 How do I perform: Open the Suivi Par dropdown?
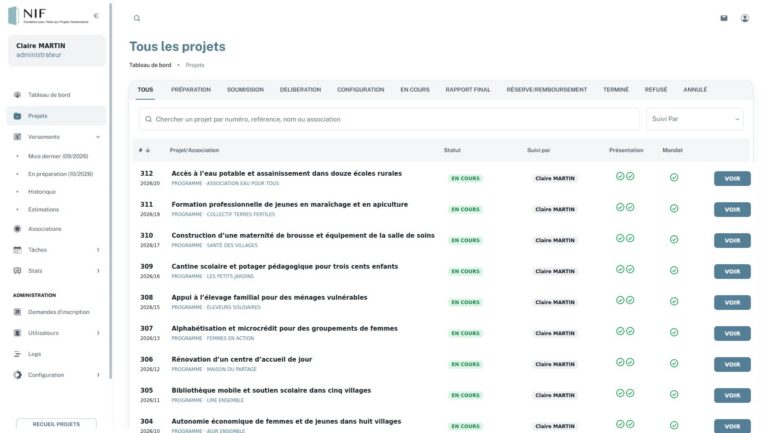[x=695, y=119]
